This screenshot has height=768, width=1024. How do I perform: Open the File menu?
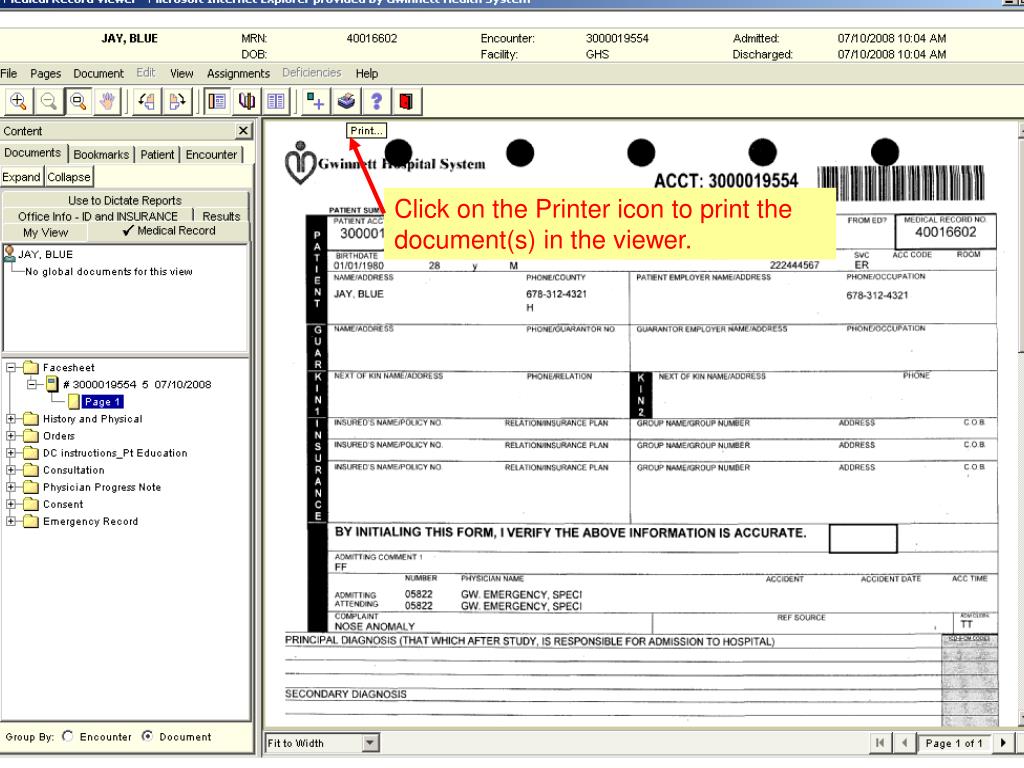click(9, 73)
